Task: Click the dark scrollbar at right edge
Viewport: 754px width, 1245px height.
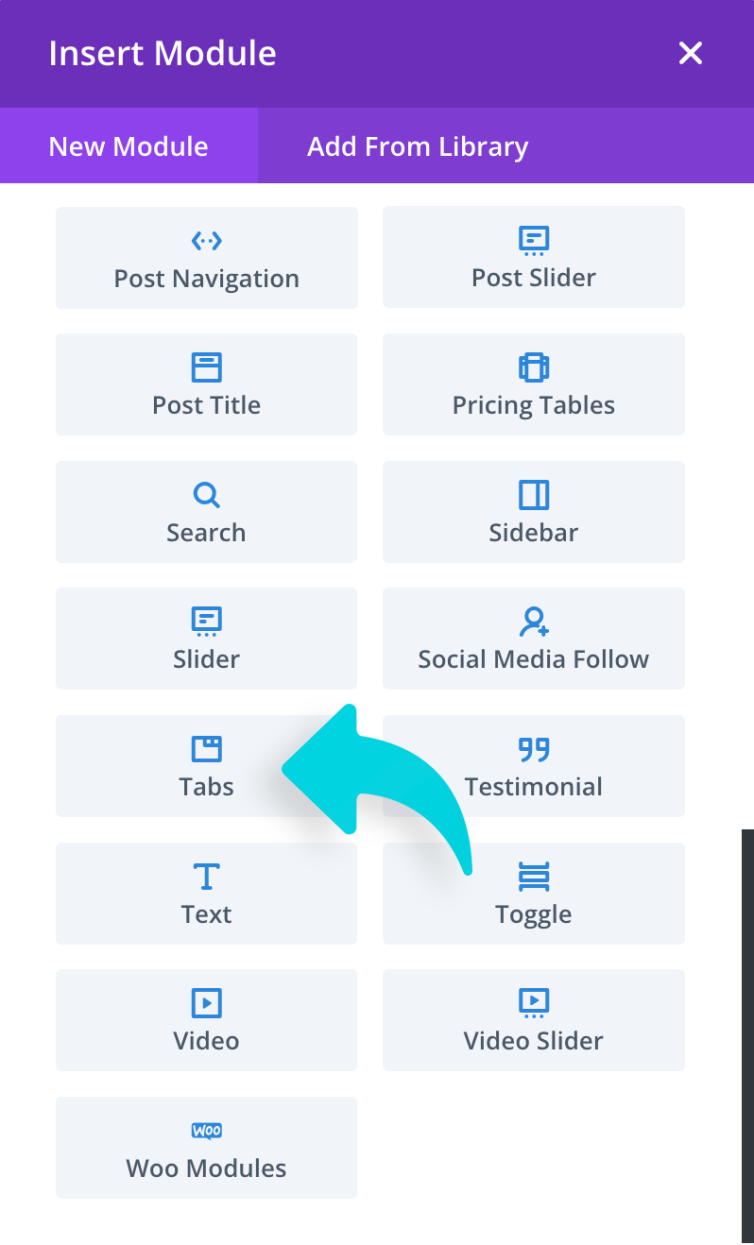Action: (747, 1030)
